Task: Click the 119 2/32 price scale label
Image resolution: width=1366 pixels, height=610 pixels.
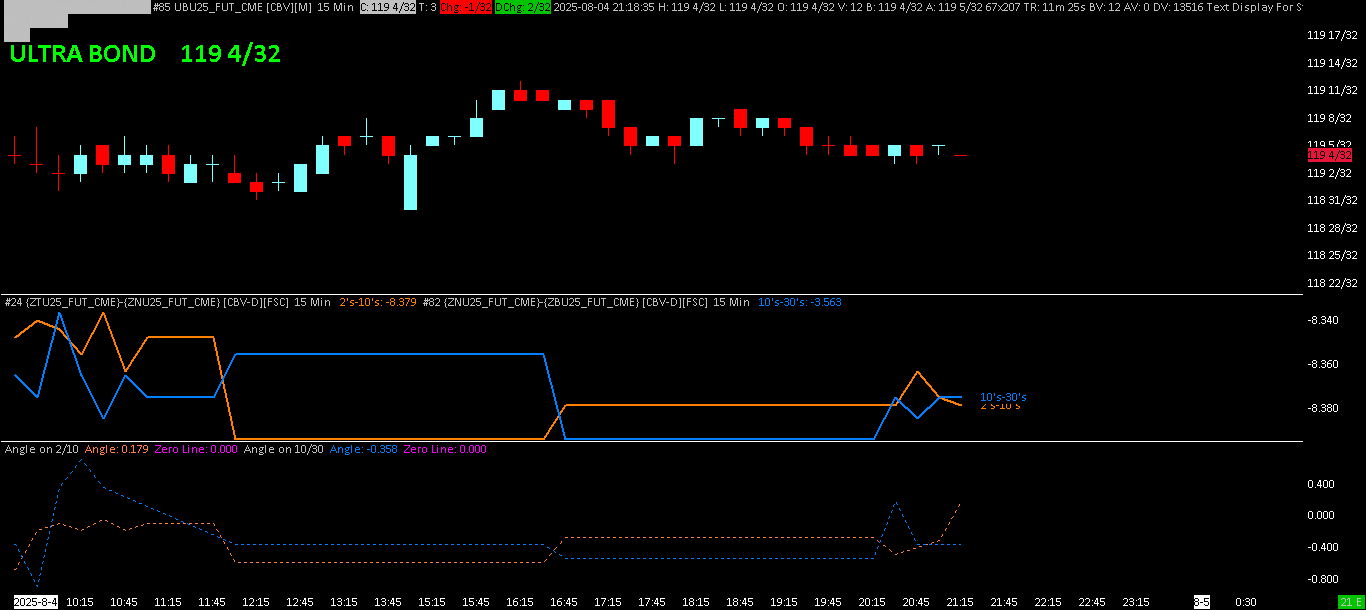Action: point(1330,173)
